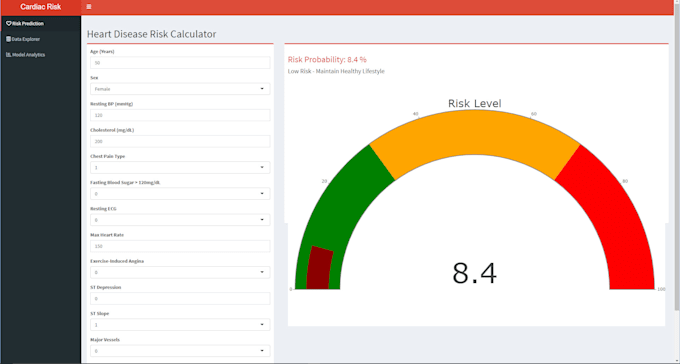Expand the Chest Pain Type dropdown
The height and width of the screenshot is (364, 680).
[x=180, y=167]
